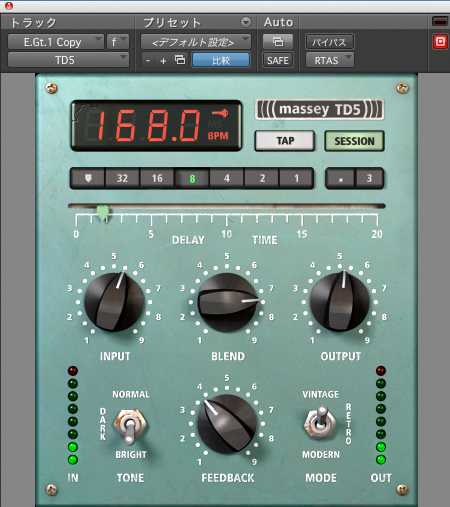Click the key icon in BPM display
The height and width of the screenshot is (507, 450).
(220, 113)
